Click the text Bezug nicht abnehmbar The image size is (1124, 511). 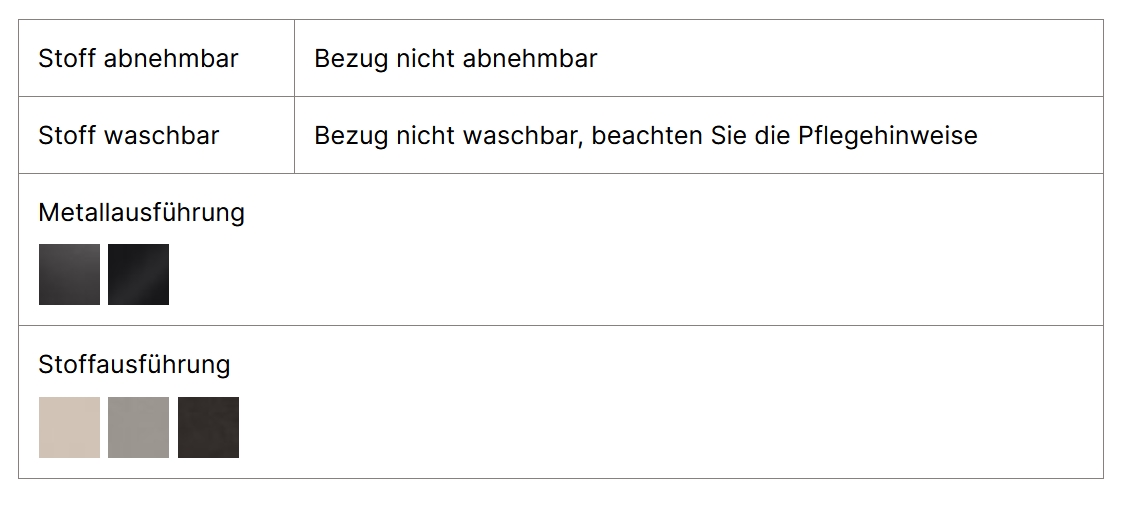click(x=455, y=59)
